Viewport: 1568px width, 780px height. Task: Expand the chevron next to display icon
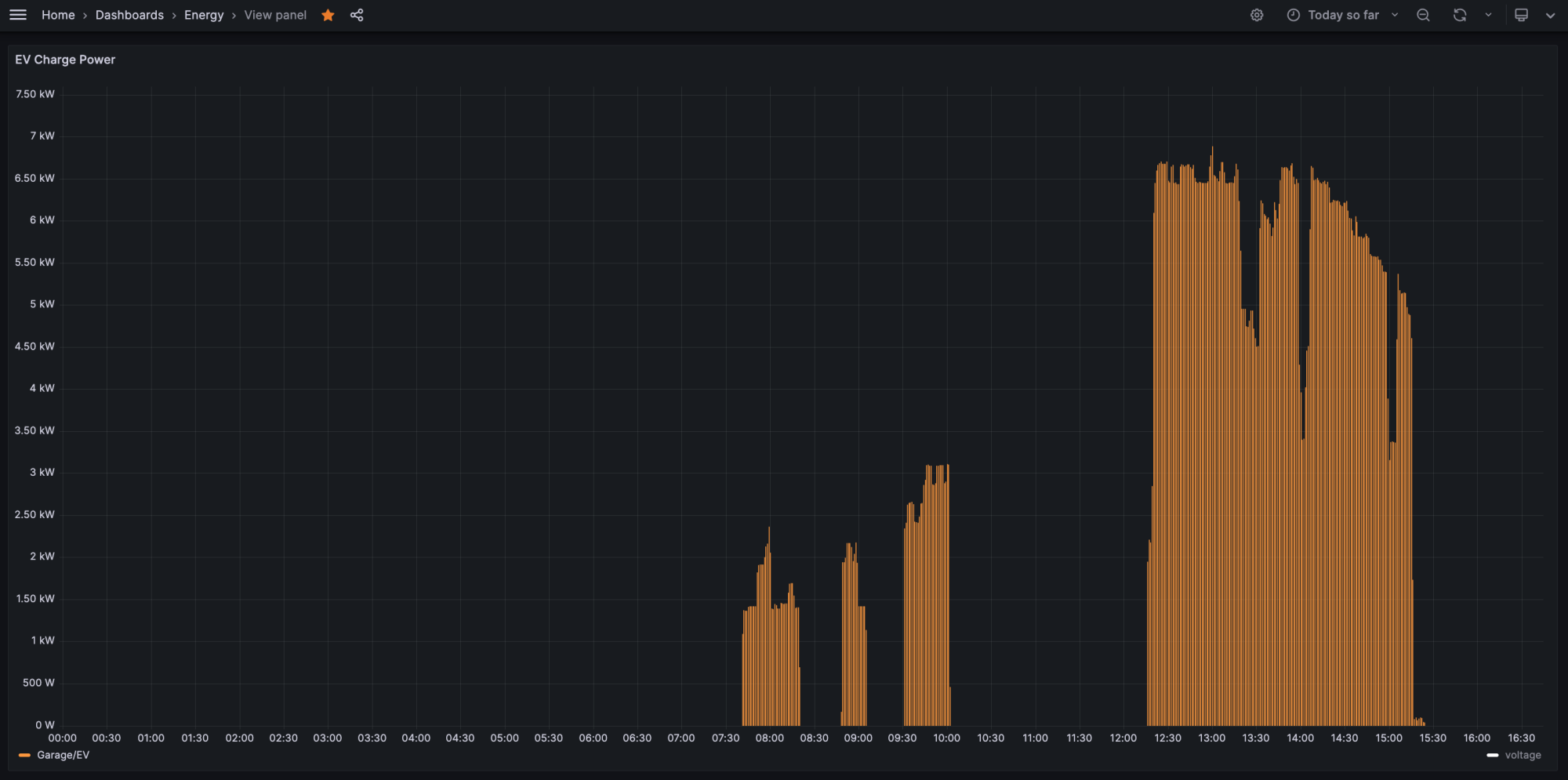[1550, 15]
